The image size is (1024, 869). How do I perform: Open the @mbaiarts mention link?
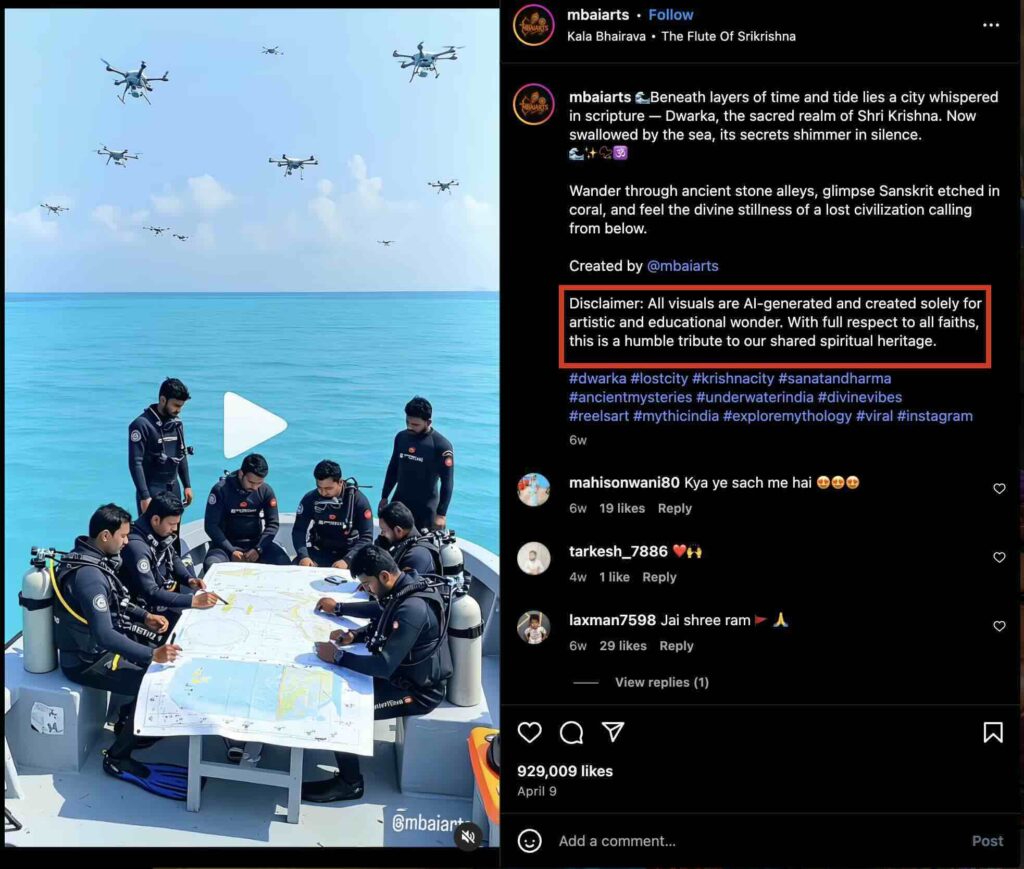[x=682, y=266]
